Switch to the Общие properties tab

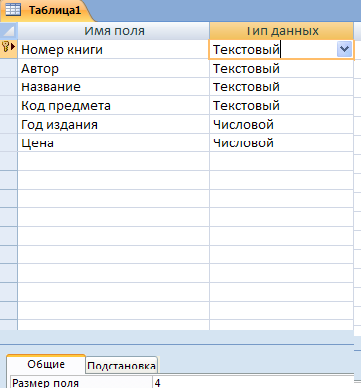tap(46, 364)
